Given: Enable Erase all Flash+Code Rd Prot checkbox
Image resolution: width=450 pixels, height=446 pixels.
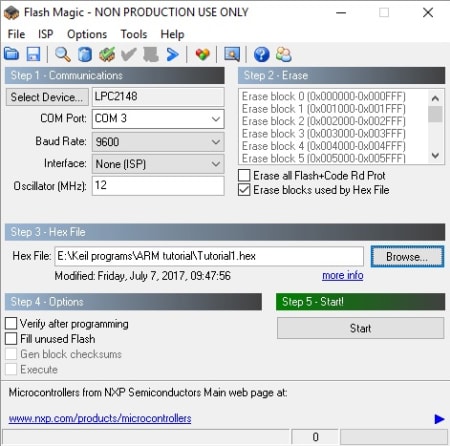Looking at the screenshot, I should click(x=244, y=175).
